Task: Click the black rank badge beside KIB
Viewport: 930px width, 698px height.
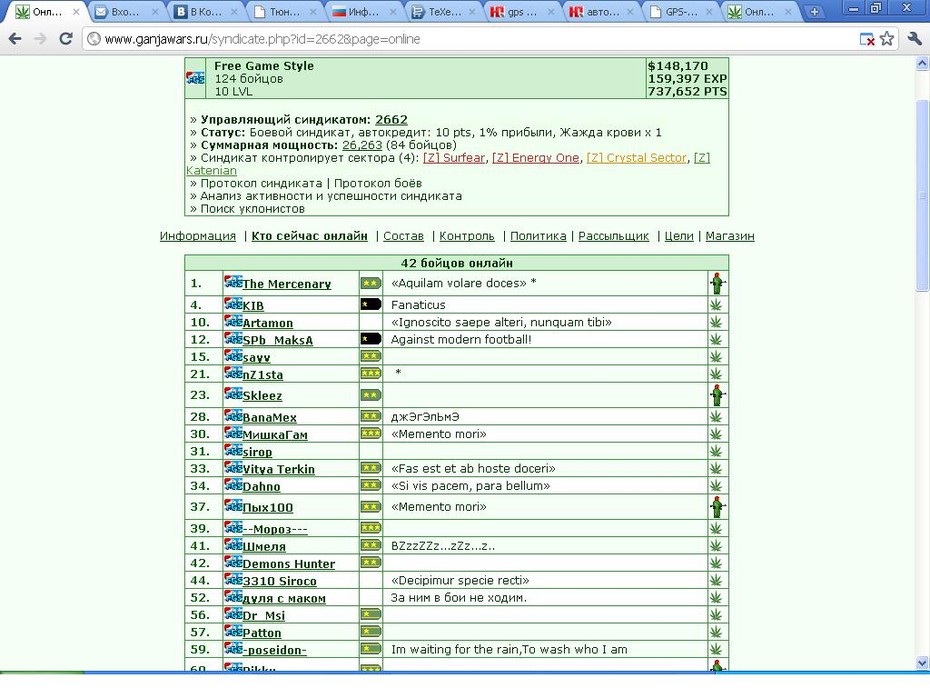Action: [371, 305]
